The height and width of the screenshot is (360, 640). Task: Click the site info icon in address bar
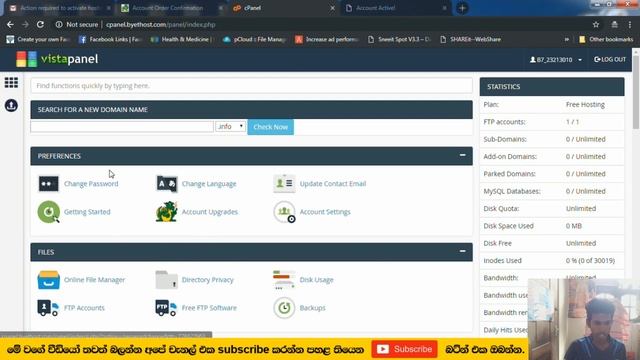(x=59, y=24)
